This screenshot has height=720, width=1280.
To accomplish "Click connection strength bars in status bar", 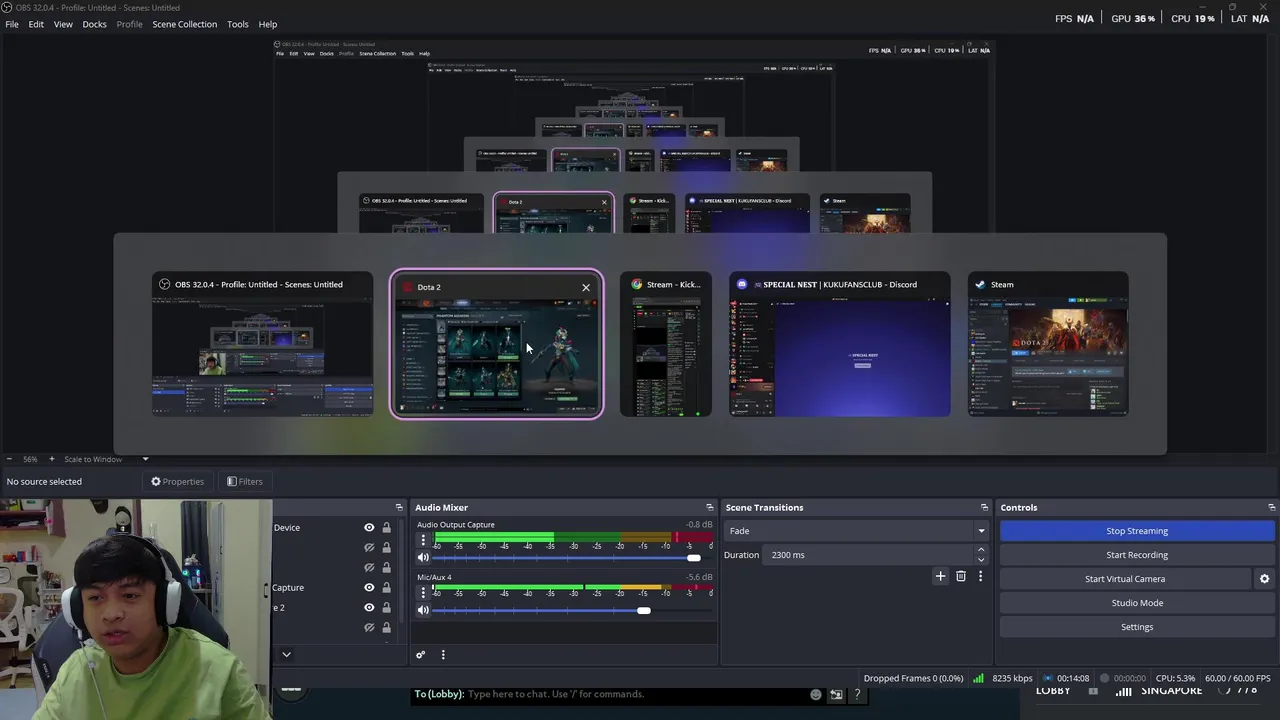I will coord(978,678).
